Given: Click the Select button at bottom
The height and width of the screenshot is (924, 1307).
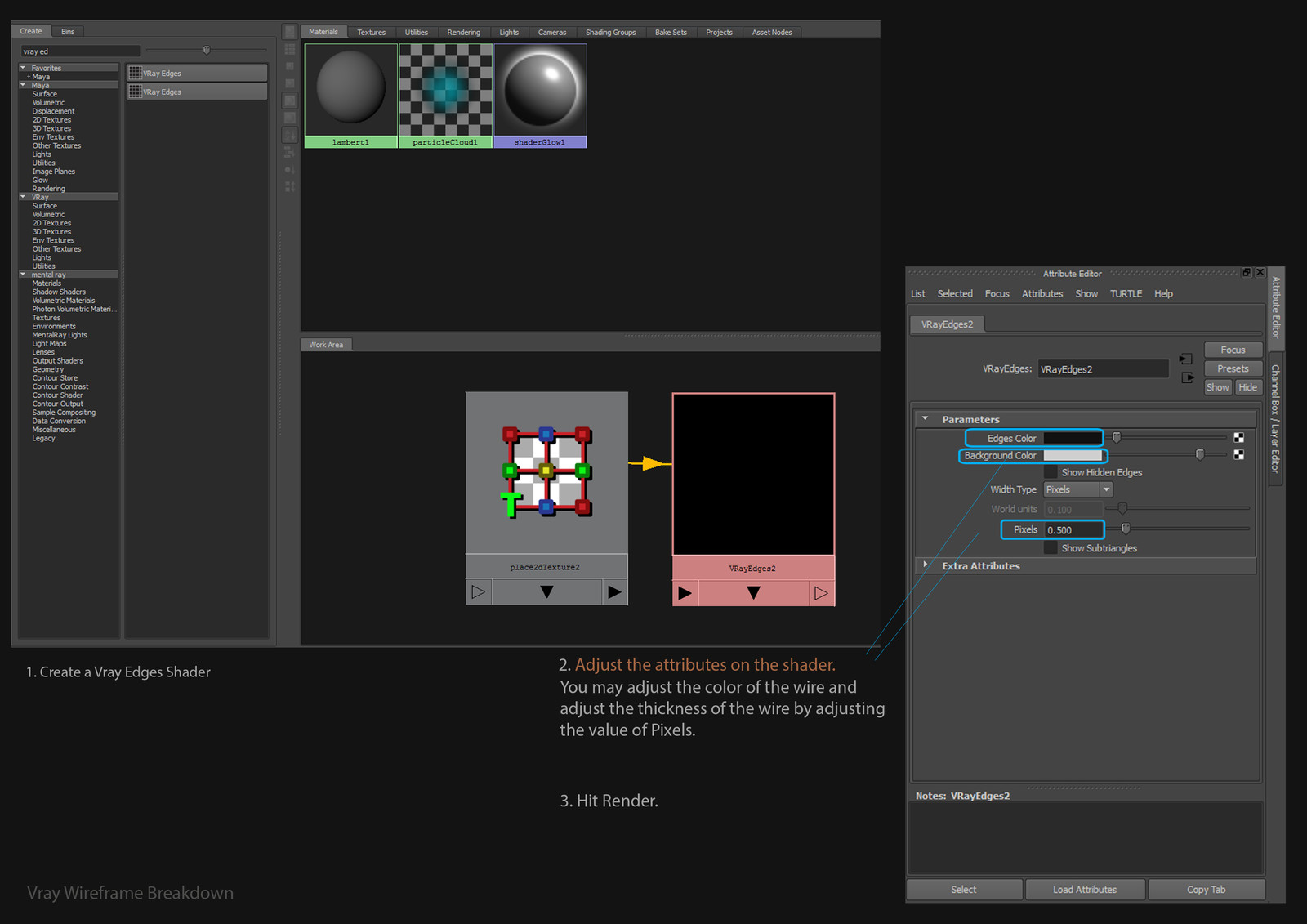Looking at the screenshot, I should point(964,890).
